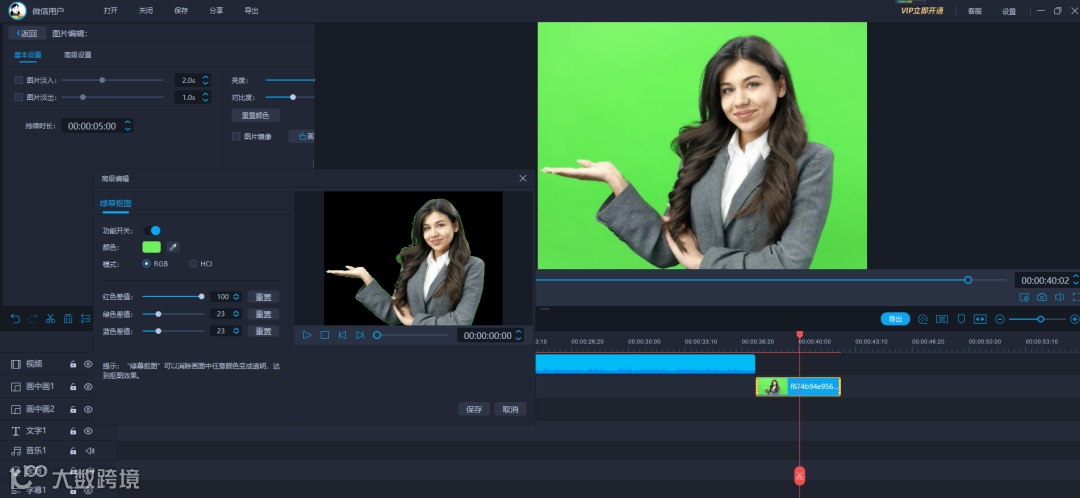Viewport: 1080px width, 498px height.
Task: Step to next frame in dialog preview
Action: 360,335
